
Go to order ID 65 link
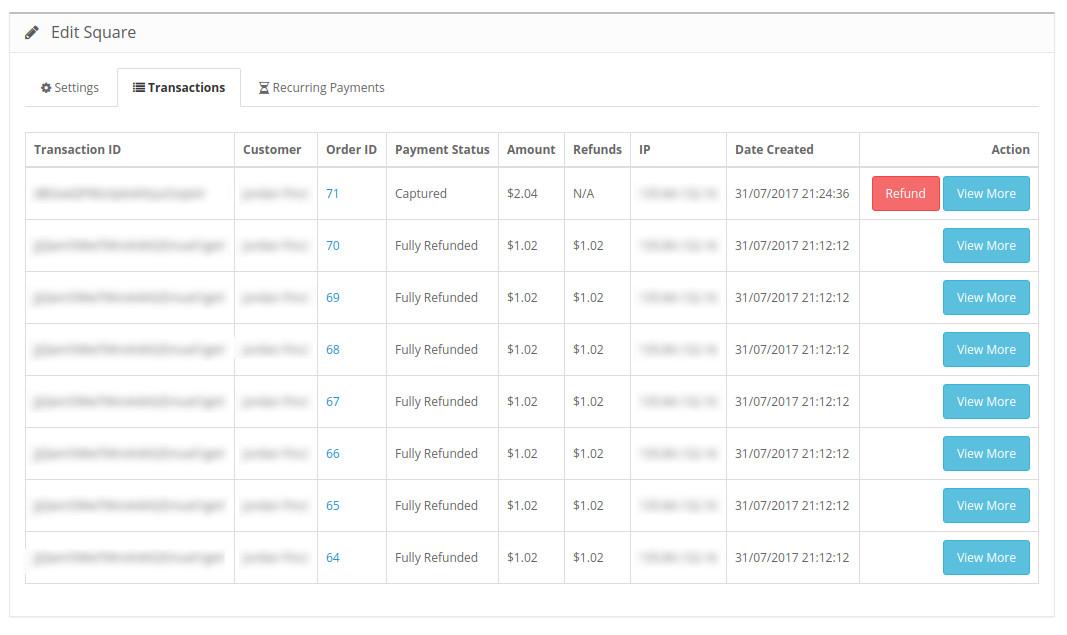tap(333, 506)
